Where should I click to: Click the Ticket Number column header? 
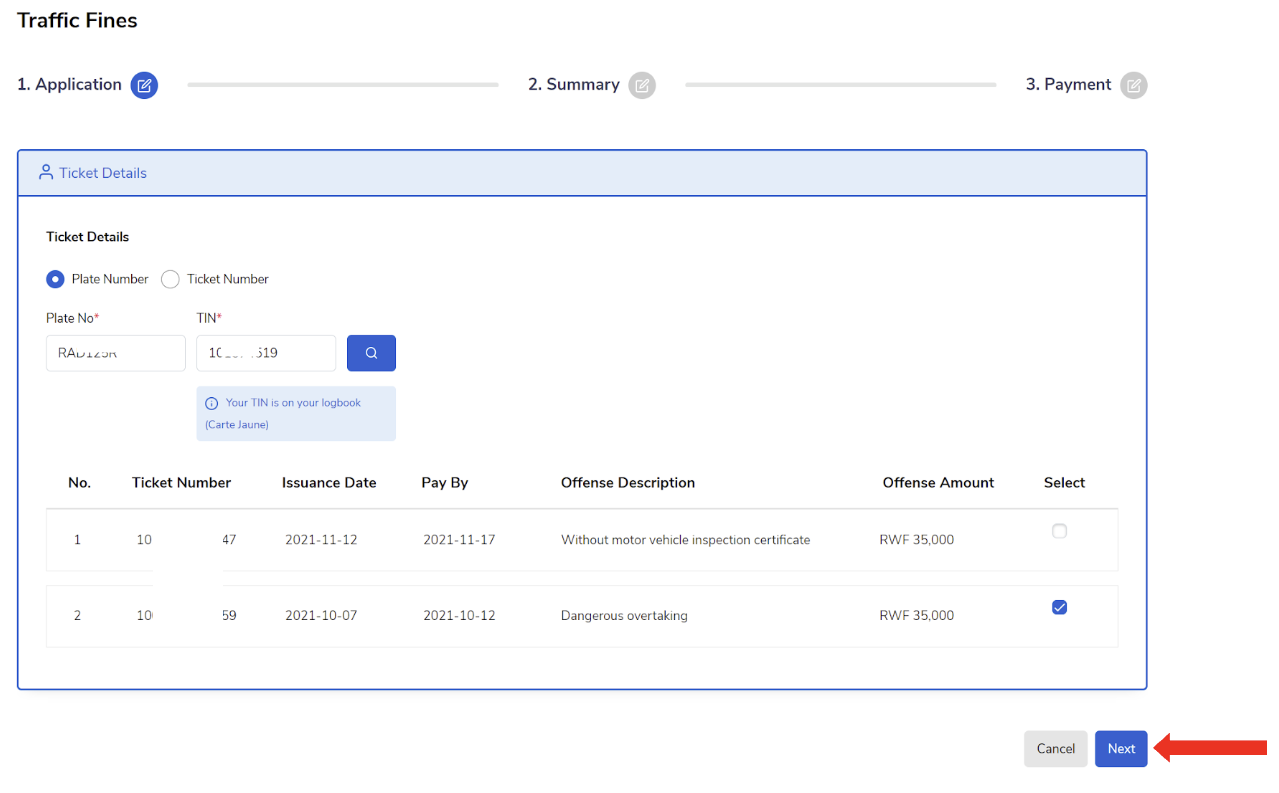point(181,483)
